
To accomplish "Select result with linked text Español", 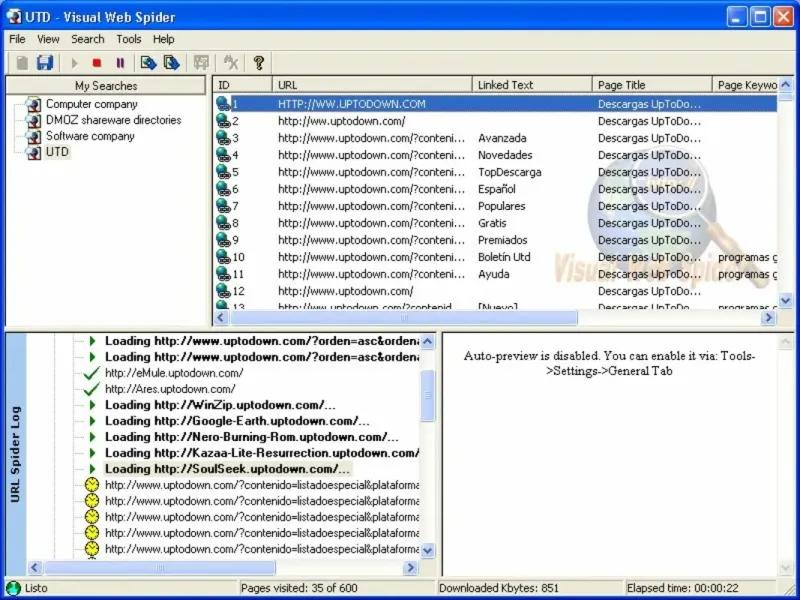I will [x=495, y=189].
